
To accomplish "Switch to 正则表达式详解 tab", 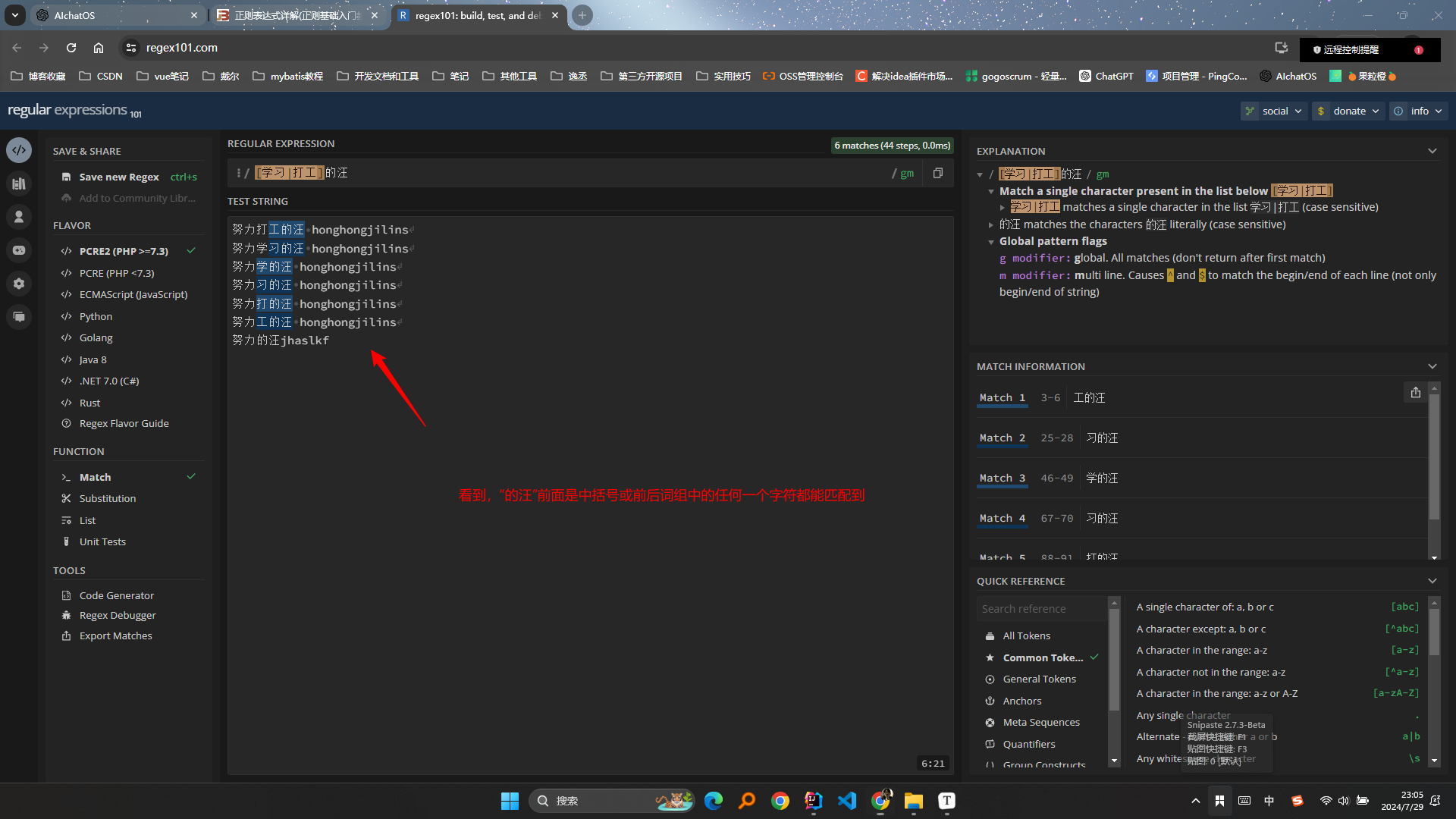I will click(297, 15).
